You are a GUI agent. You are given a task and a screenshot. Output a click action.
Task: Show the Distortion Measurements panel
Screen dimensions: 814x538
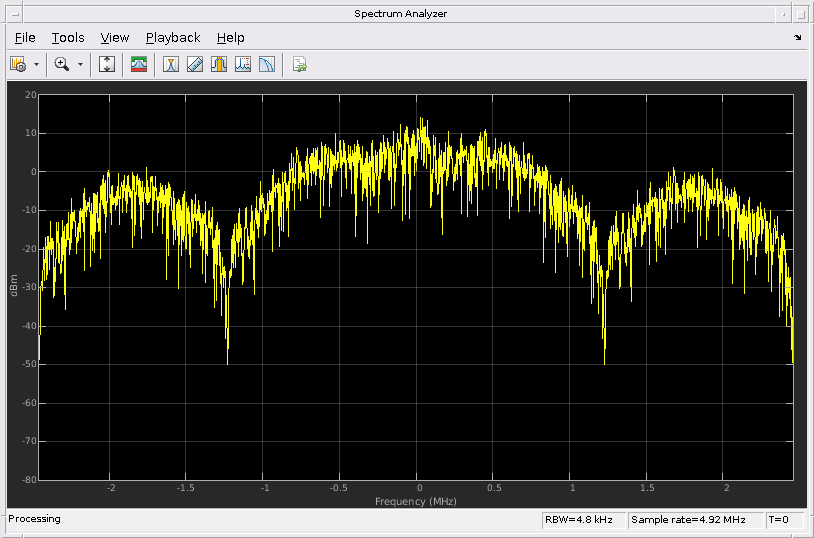click(243, 64)
